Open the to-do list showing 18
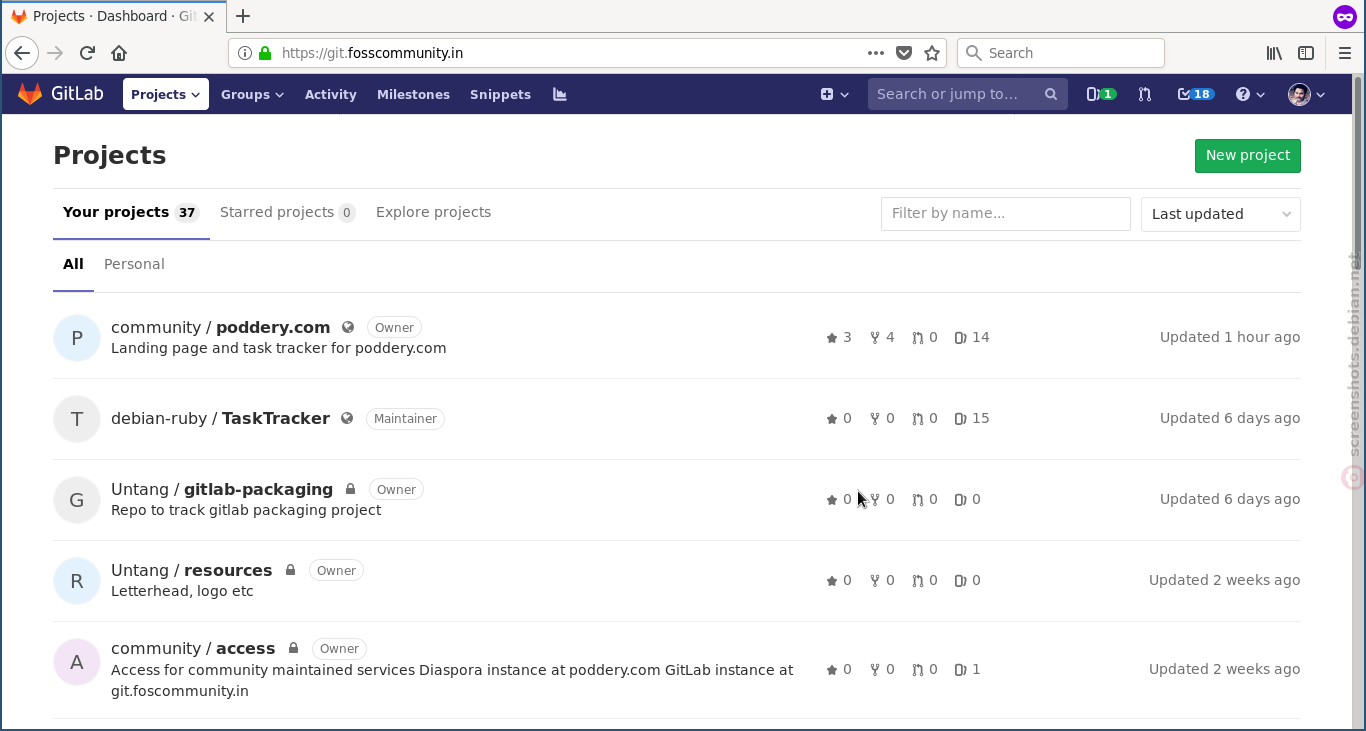Screen dimensions: 1366x731 coord(1195,94)
